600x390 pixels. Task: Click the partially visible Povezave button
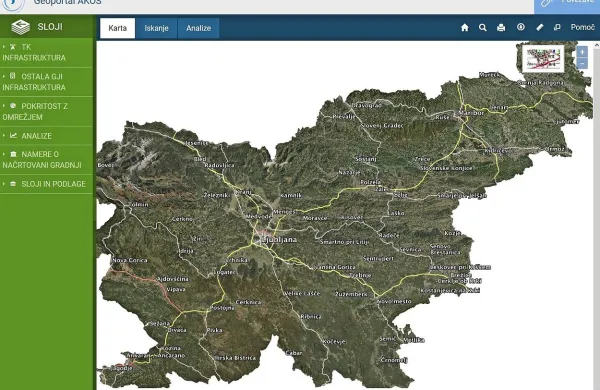(567, 6)
